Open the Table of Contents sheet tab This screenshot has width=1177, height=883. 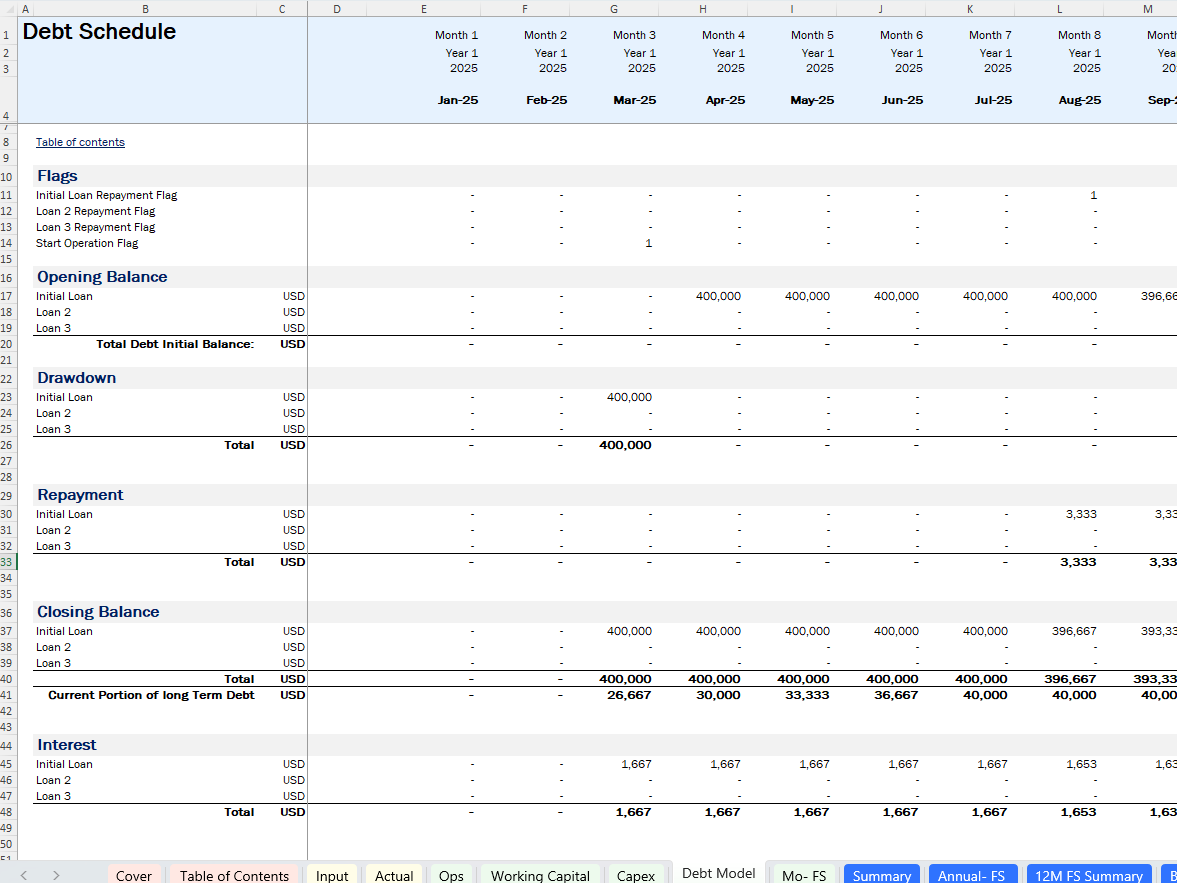pyautogui.click(x=234, y=875)
